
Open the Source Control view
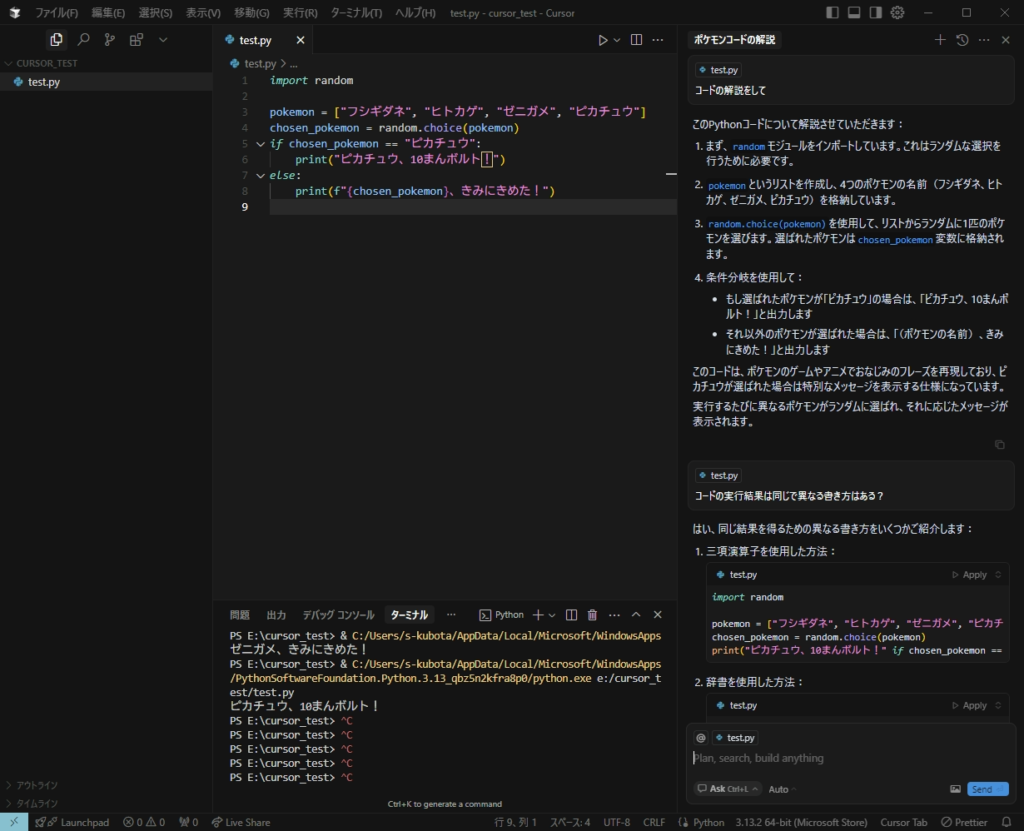point(109,40)
